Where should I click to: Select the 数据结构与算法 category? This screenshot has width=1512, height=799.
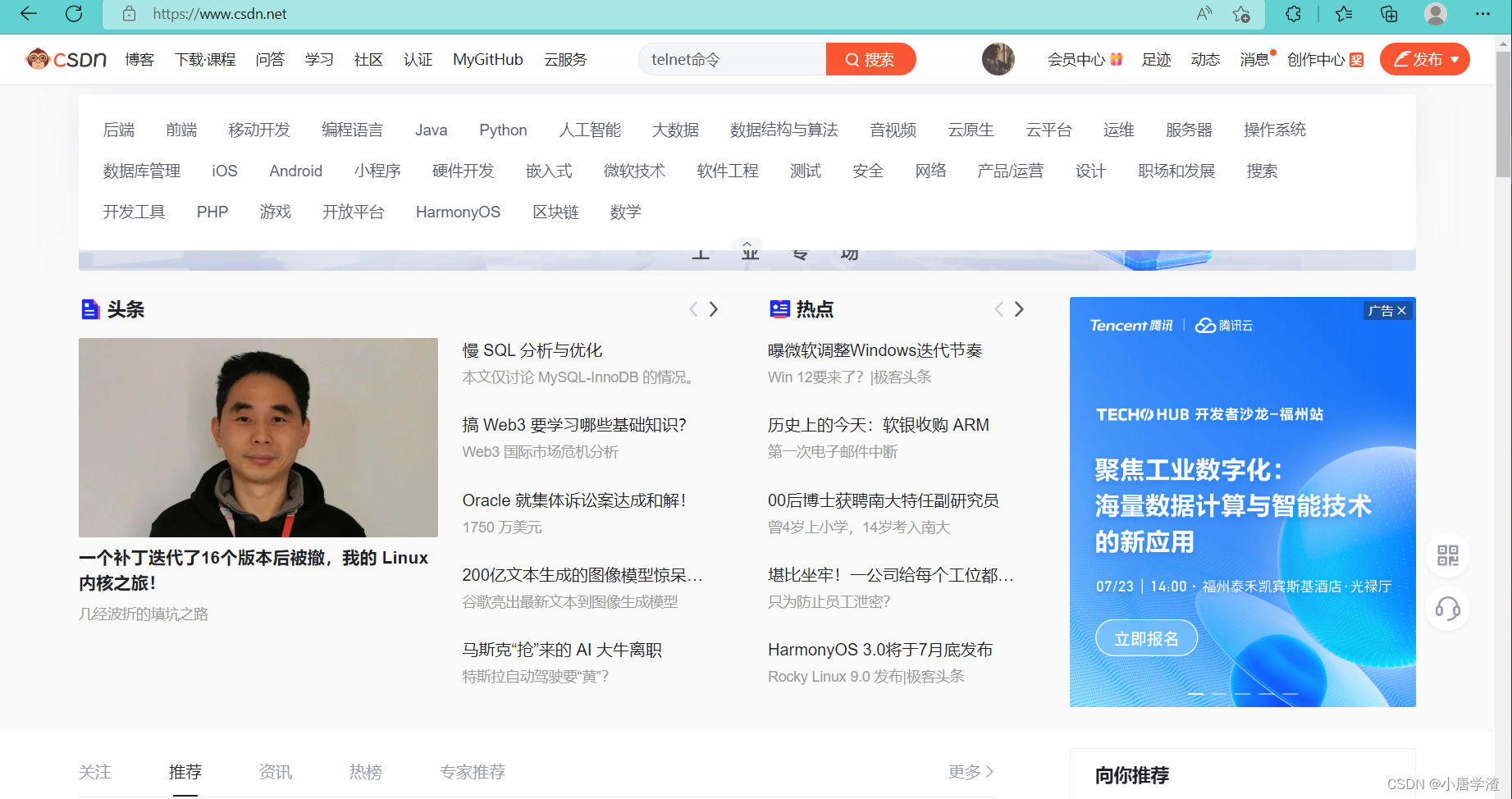(x=784, y=130)
